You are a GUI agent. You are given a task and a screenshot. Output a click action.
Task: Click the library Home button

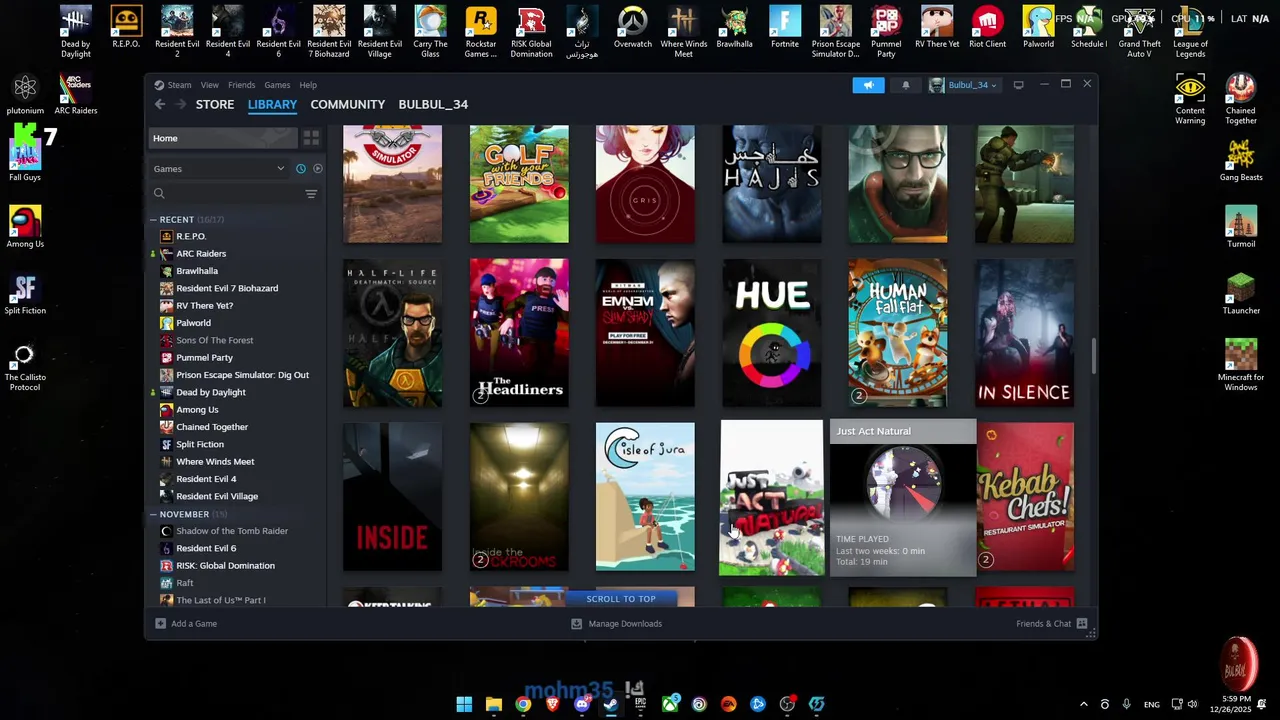tap(224, 138)
